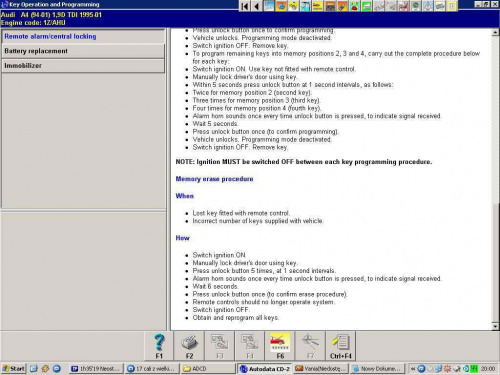Image resolution: width=500 pixels, height=375 pixels.
Task: Switch to the '1h35'19 Neost...' taskbar window
Action: pyautogui.click(x=97, y=368)
